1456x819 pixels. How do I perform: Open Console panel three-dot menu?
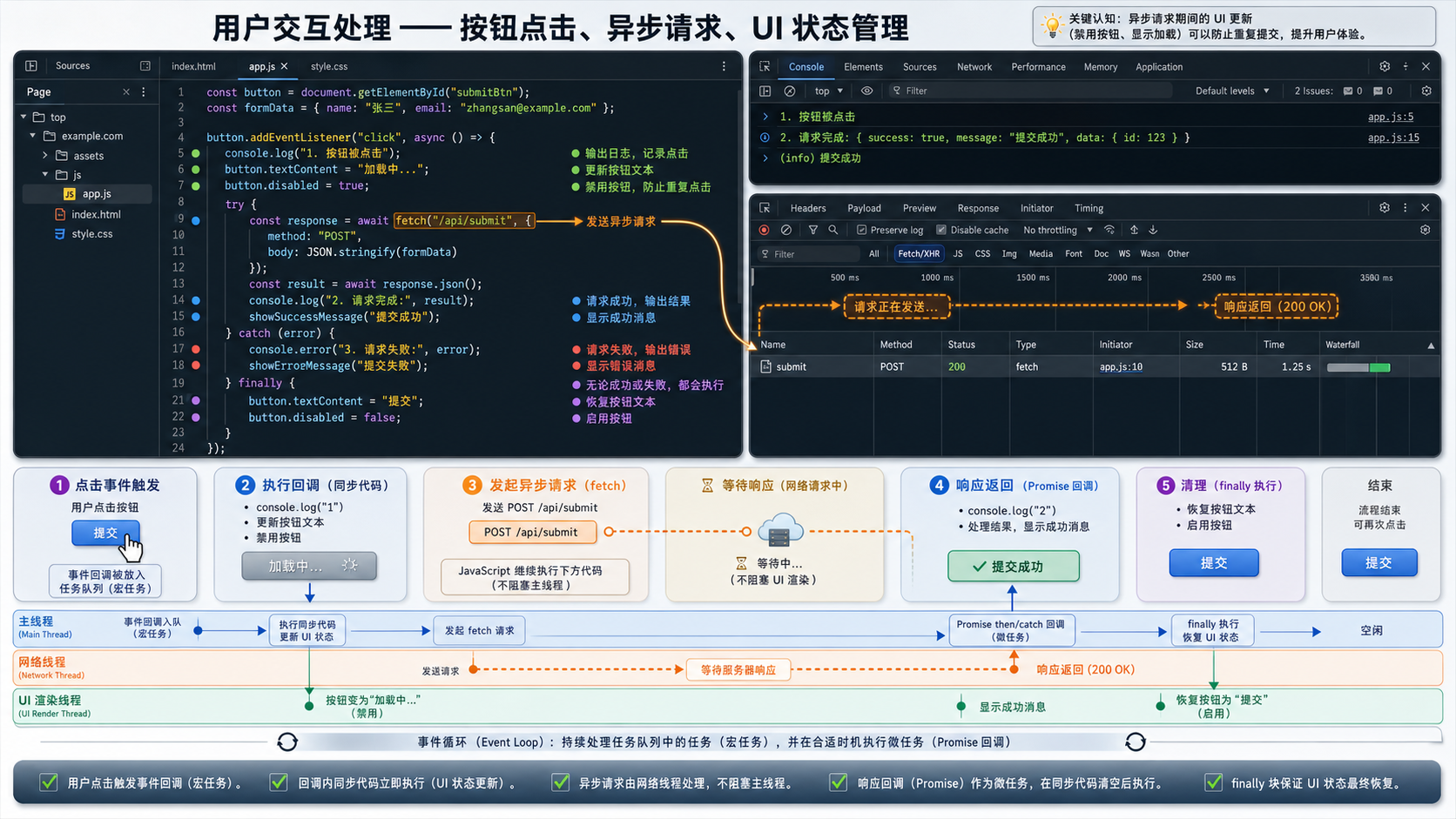coord(1405,66)
